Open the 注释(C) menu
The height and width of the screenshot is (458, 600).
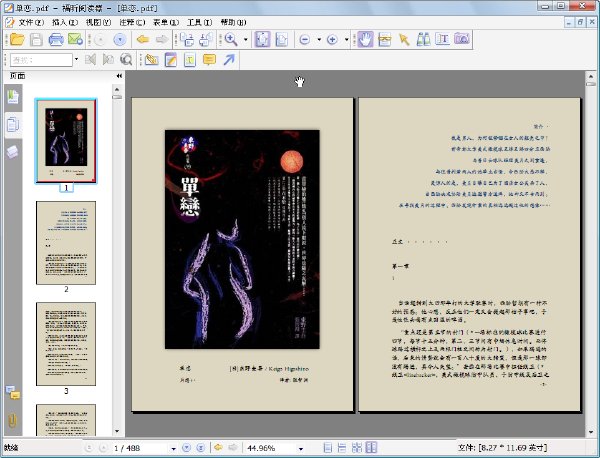point(132,22)
